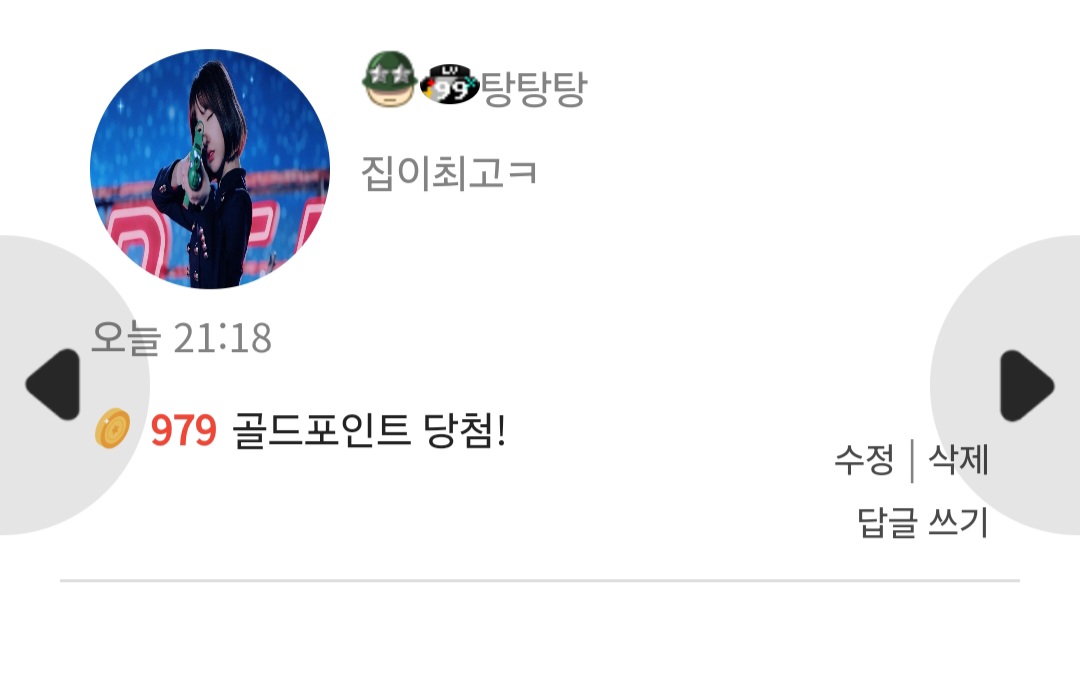Click the divider between 수정 and 삭제

click(912, 460)
